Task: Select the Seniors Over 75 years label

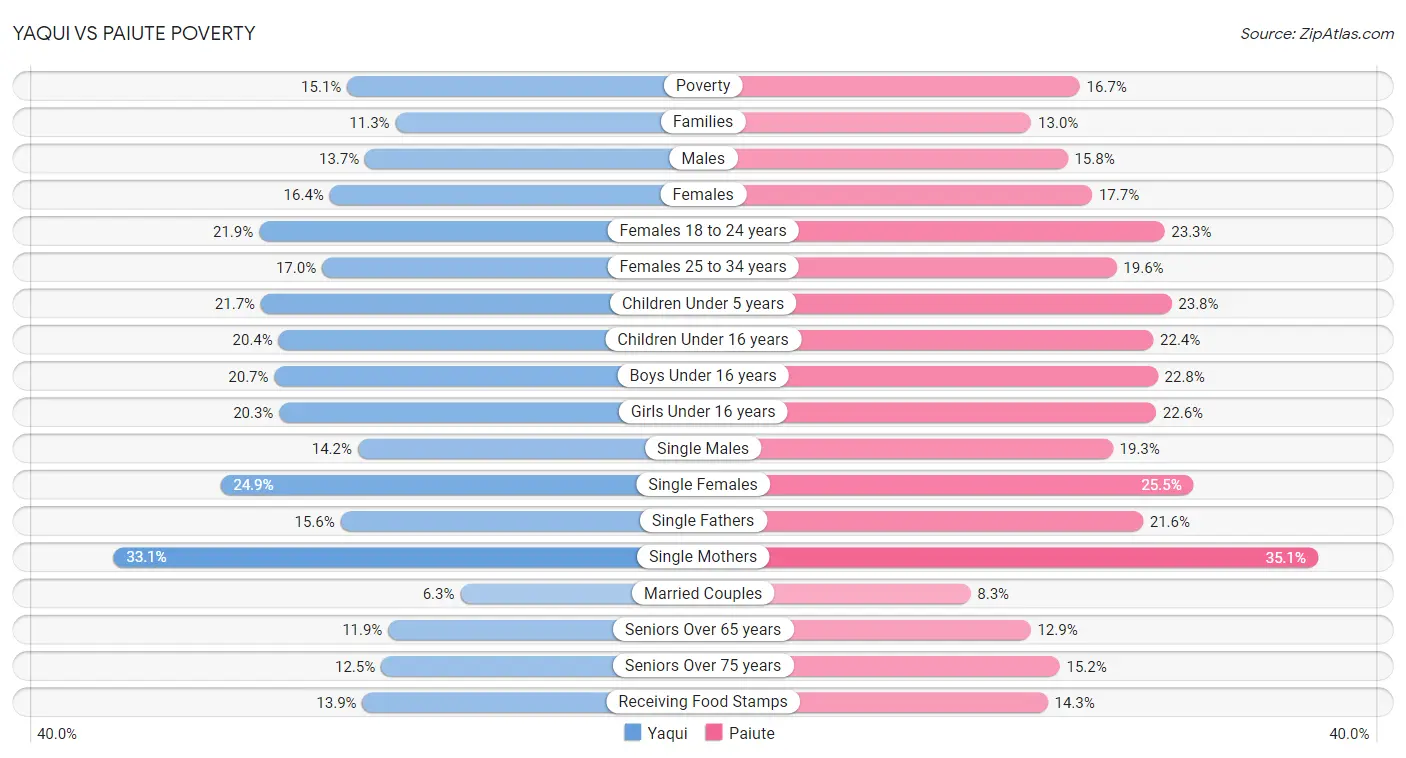Action: click(x=703, y=666)
